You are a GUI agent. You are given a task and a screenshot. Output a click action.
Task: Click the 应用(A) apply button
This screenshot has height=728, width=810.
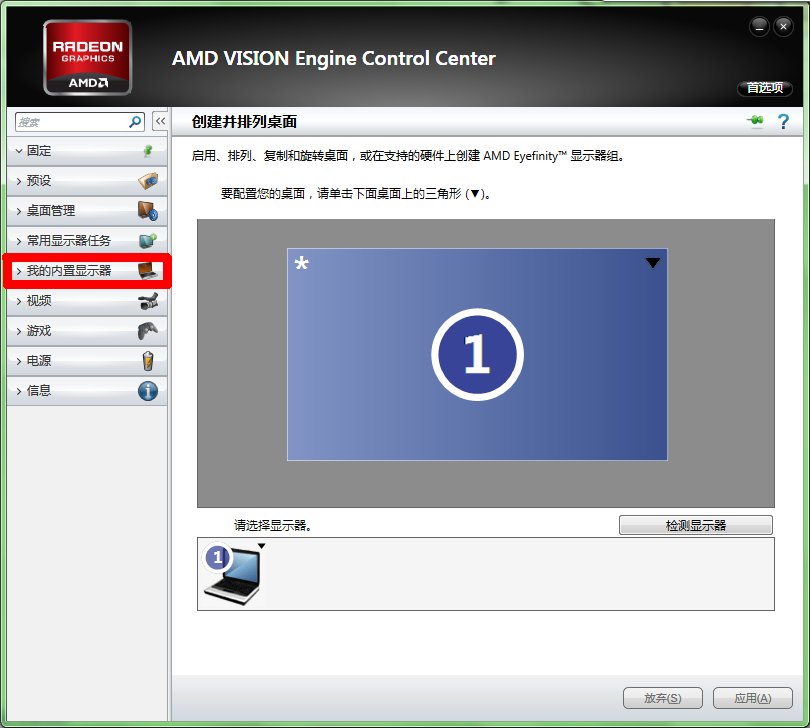click(752, 698)
